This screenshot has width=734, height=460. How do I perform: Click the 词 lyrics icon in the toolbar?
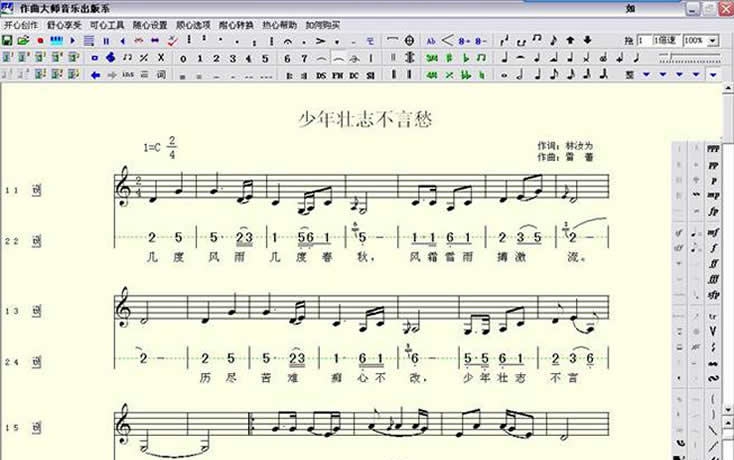click(x=161, y=74)
